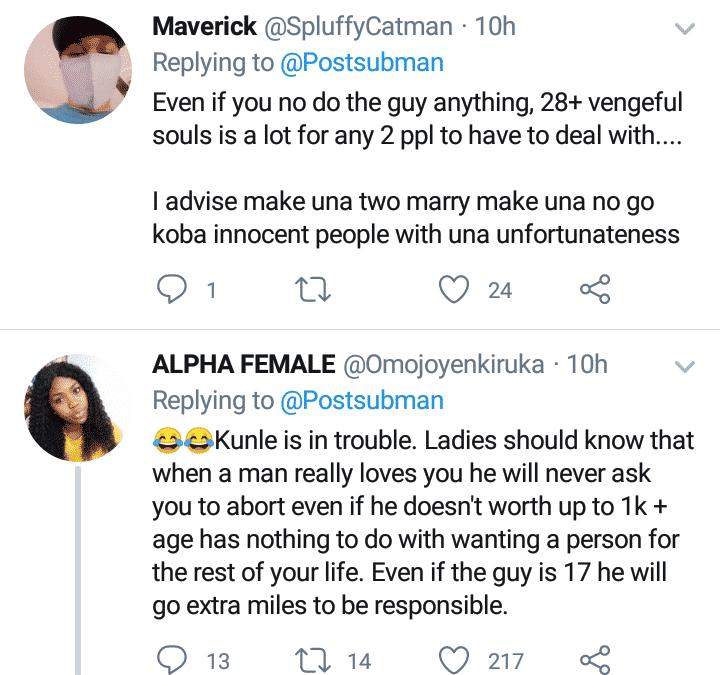Reply to ALPHA FEMALE's tweet

[174, 660]
